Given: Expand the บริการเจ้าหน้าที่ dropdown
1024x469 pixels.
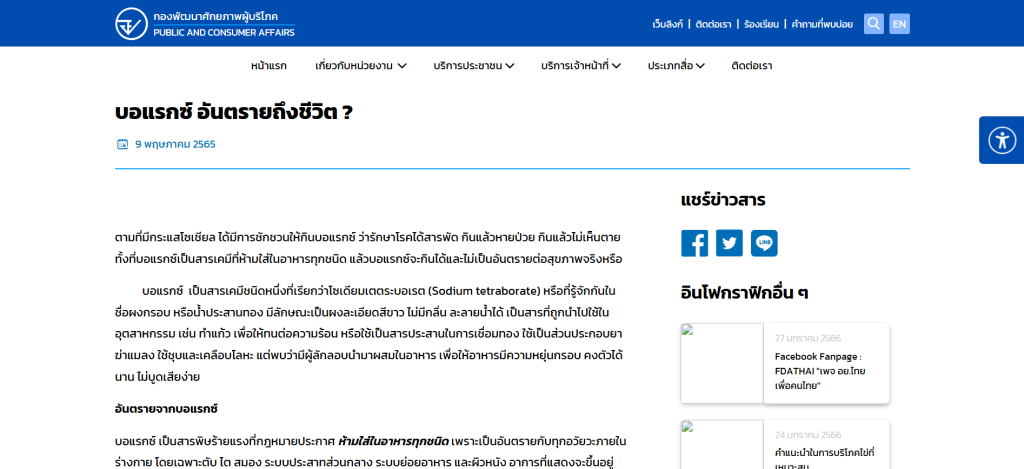Looking at the screenshot, I should pyautogui.click(x=581, y=66).
